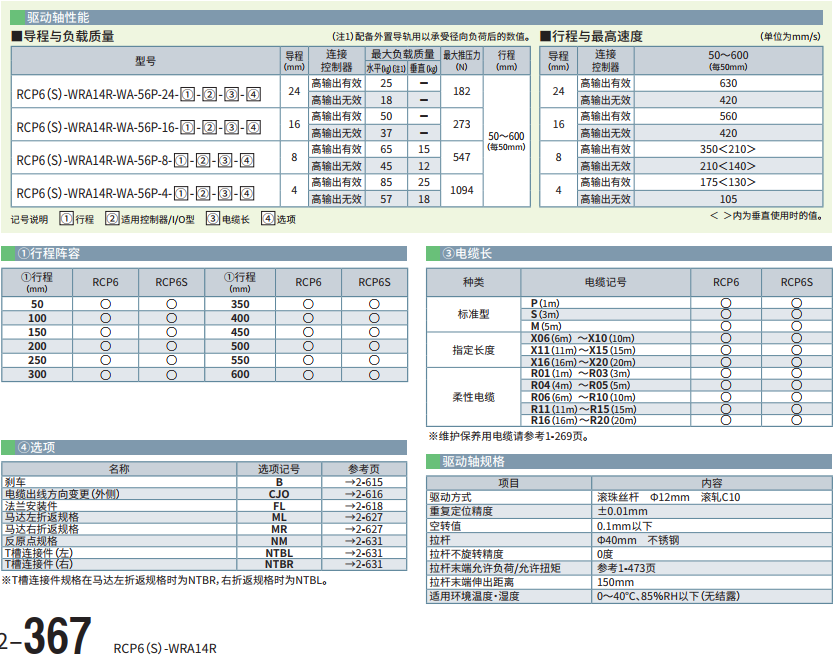Select option code NTBR
The height and width of the screenshot is (656, 836).
click(279, 564)
